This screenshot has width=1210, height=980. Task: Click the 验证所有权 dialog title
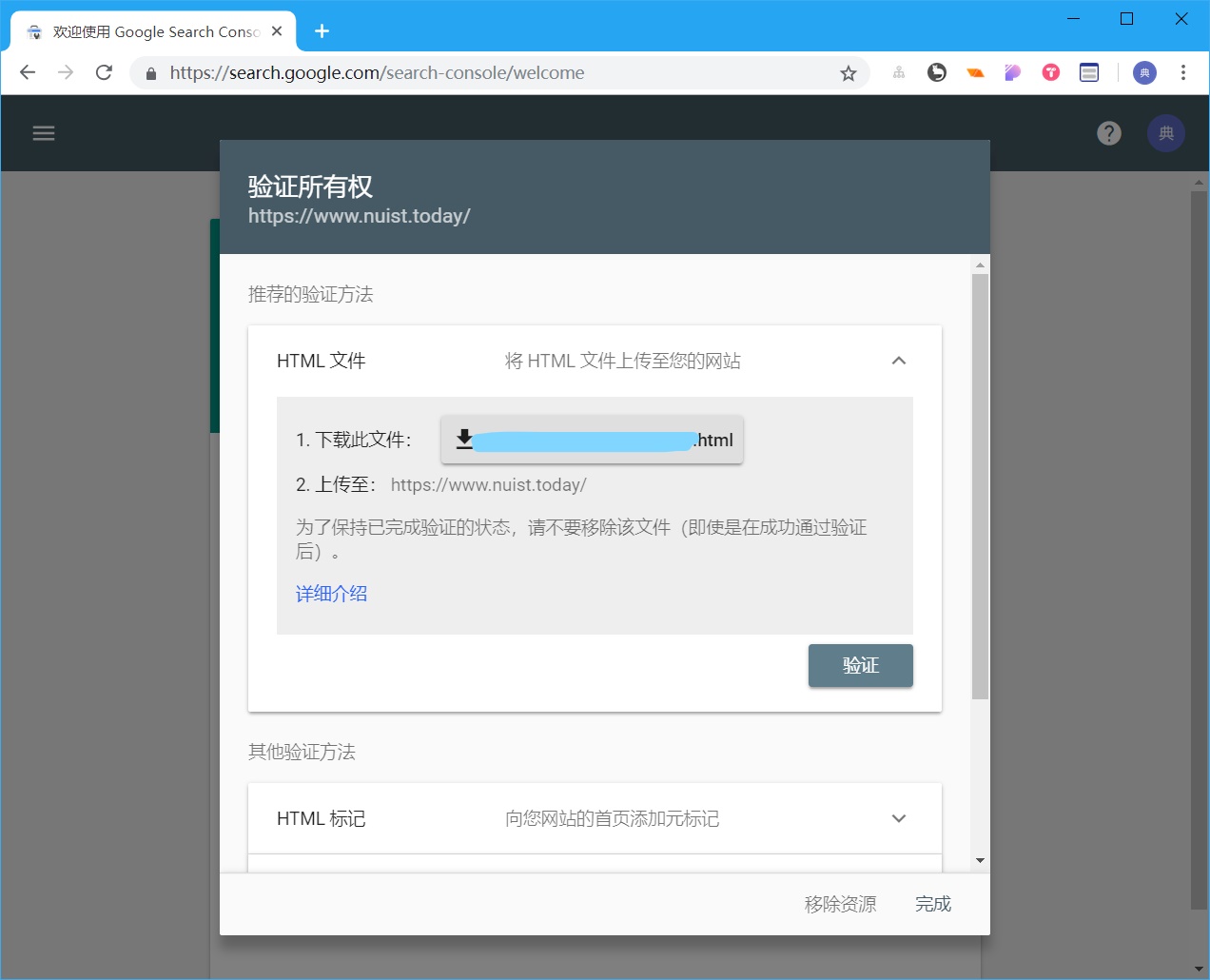coord(310,186)
